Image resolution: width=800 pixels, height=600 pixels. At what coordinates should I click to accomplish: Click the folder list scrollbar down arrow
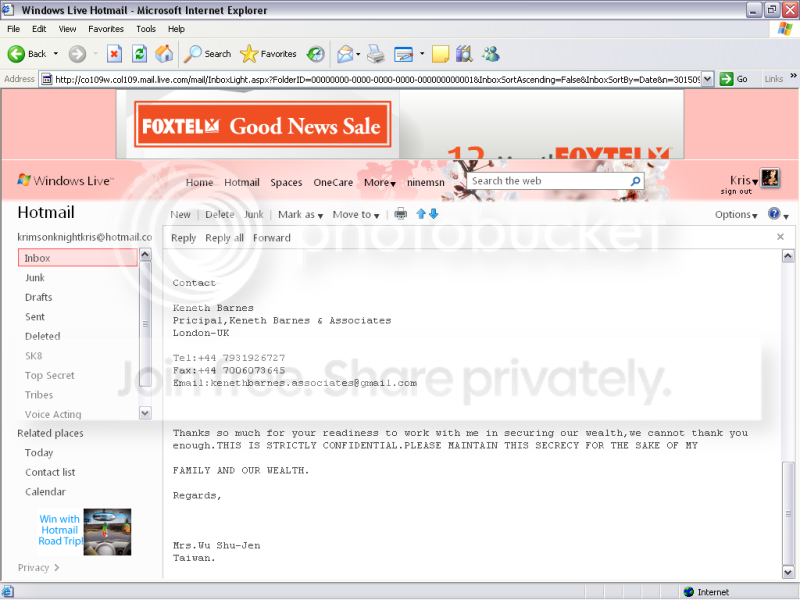(x=145, y=413)
